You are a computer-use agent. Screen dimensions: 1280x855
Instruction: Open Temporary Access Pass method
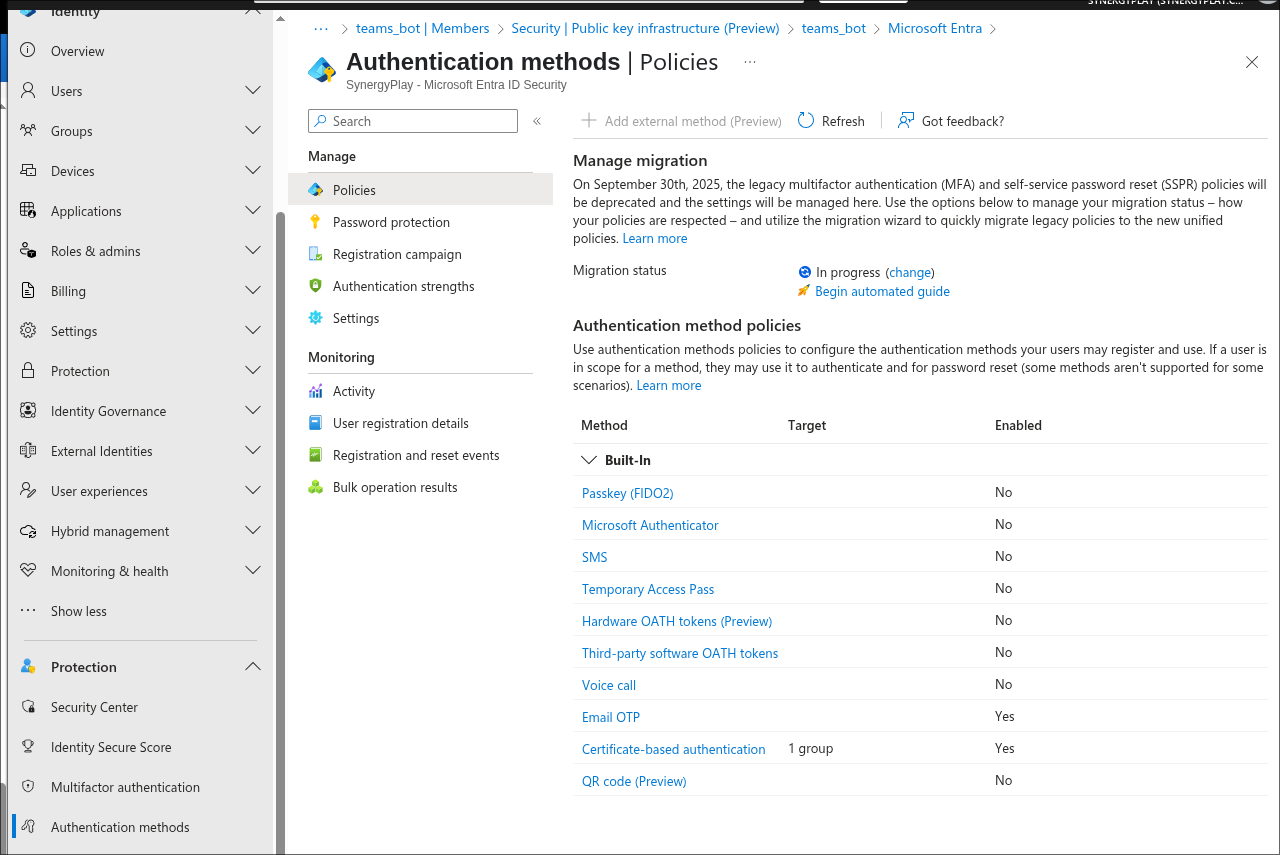648,589
